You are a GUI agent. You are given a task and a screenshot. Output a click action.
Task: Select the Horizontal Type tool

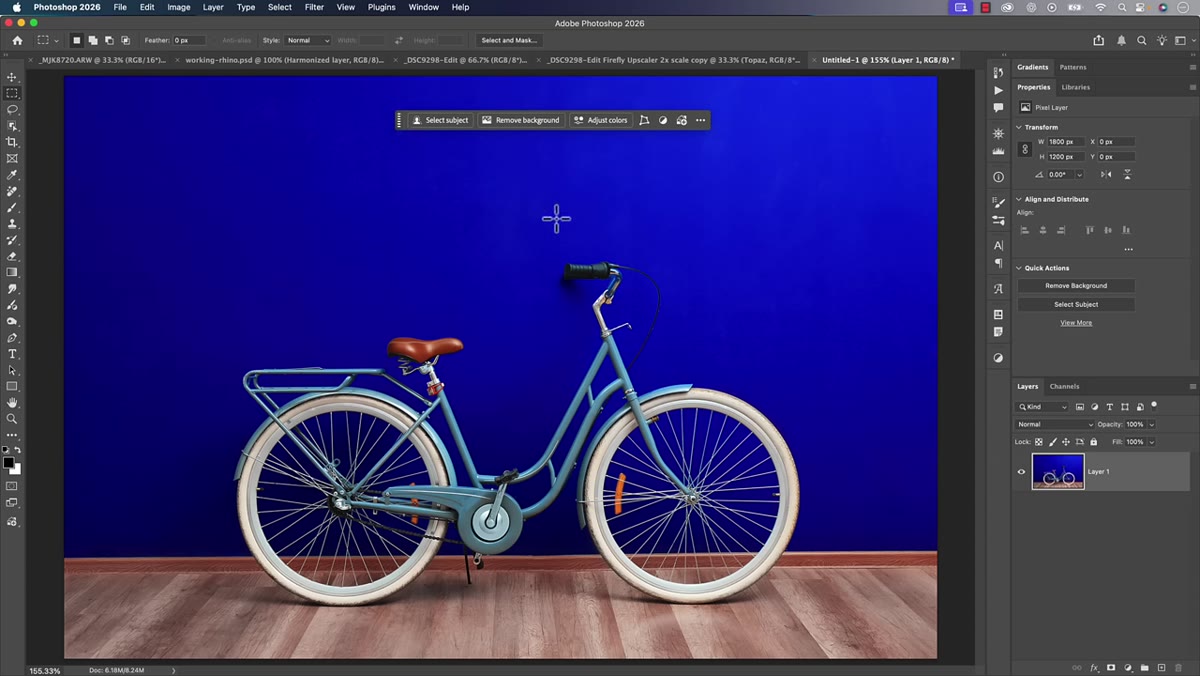(x=12, y=354)
